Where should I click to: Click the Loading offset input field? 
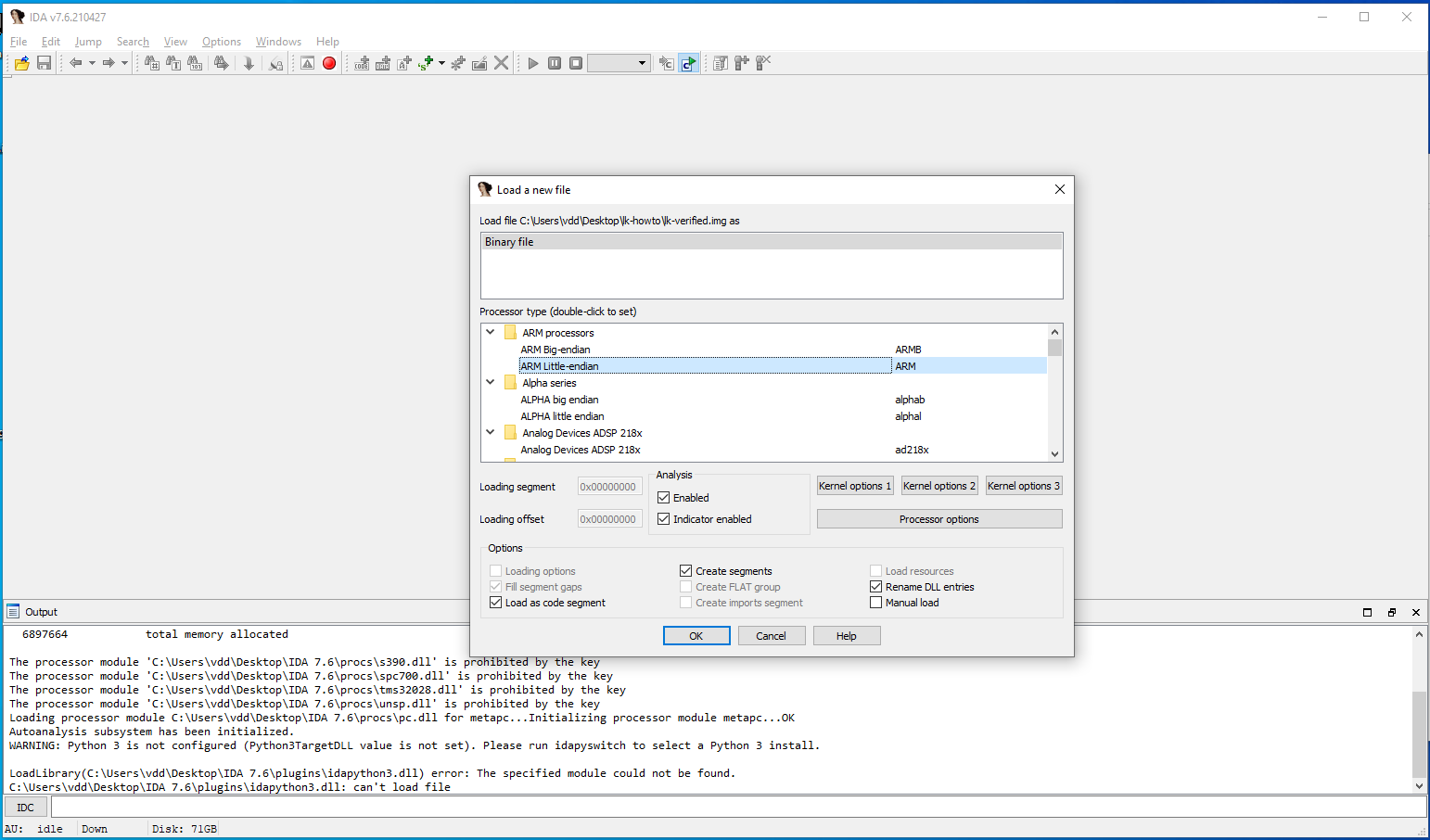coord(609,519)
